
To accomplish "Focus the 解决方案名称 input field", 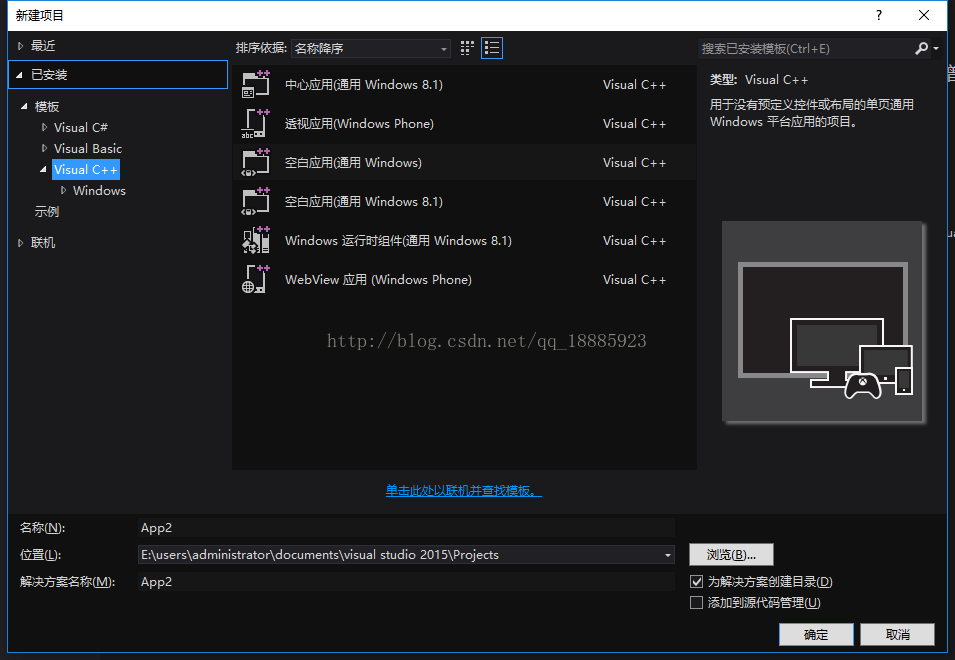I will [406, 581].
